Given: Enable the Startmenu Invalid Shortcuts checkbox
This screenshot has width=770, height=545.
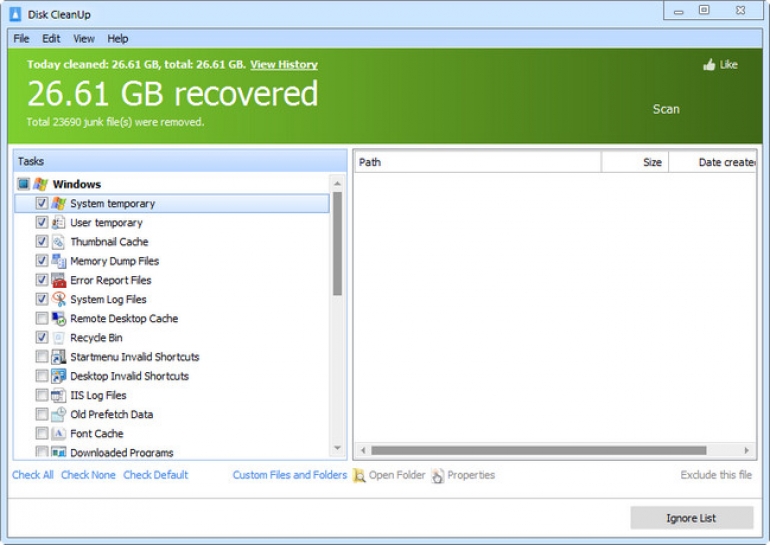Looking at the screenshot, I should coord(41,356).
